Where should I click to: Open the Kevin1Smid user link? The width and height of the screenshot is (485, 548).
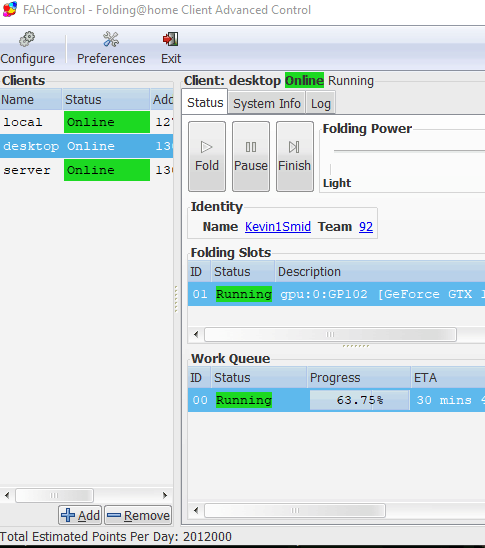pyautogui.click(x=278, y=226)
